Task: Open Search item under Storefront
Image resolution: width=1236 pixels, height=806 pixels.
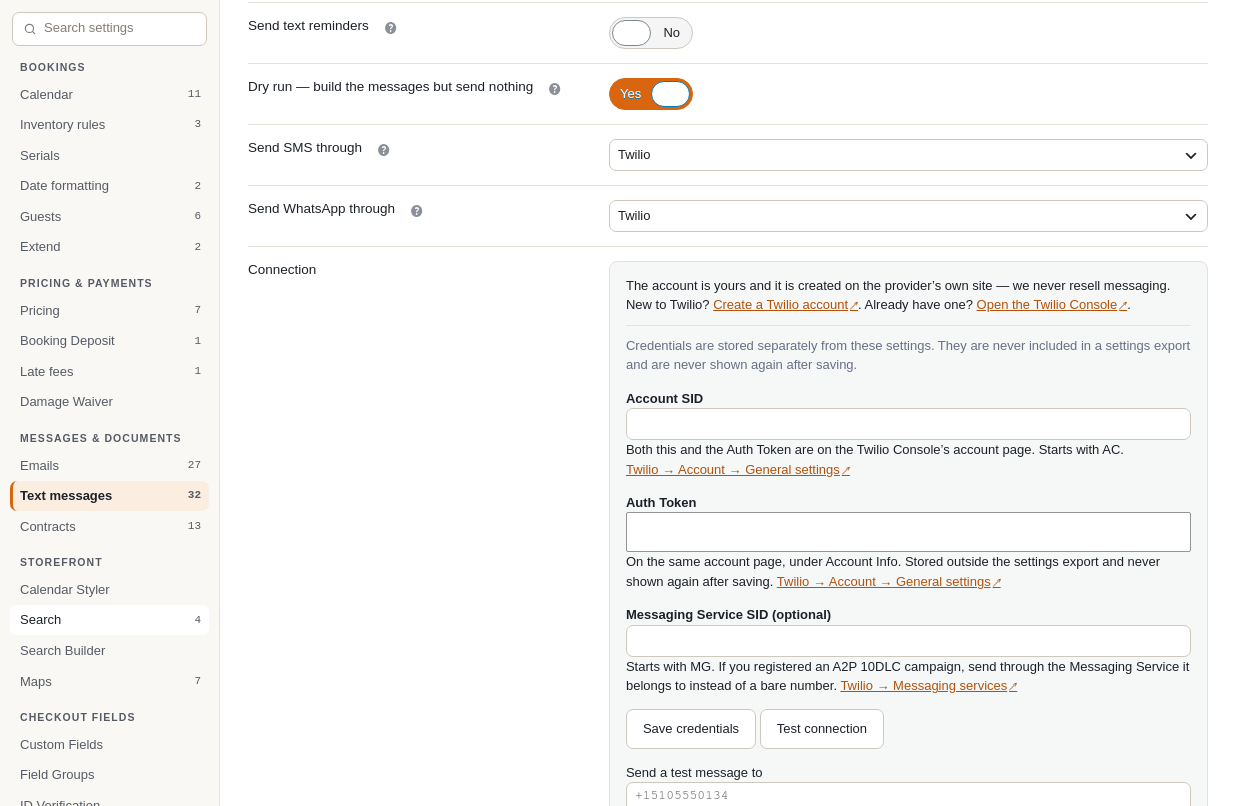Action: (110, 620)
